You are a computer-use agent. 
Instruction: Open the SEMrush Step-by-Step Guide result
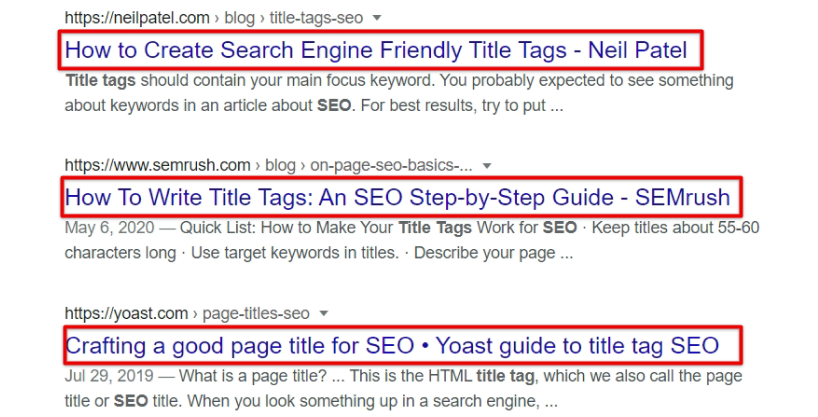(x=396, y=196)
